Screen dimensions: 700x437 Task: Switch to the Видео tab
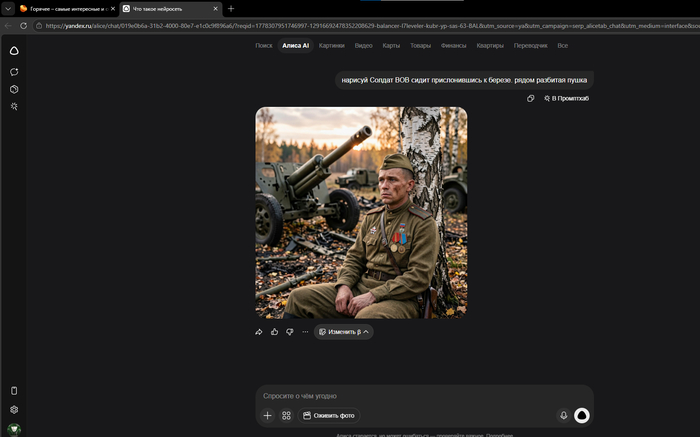[363, 46]
